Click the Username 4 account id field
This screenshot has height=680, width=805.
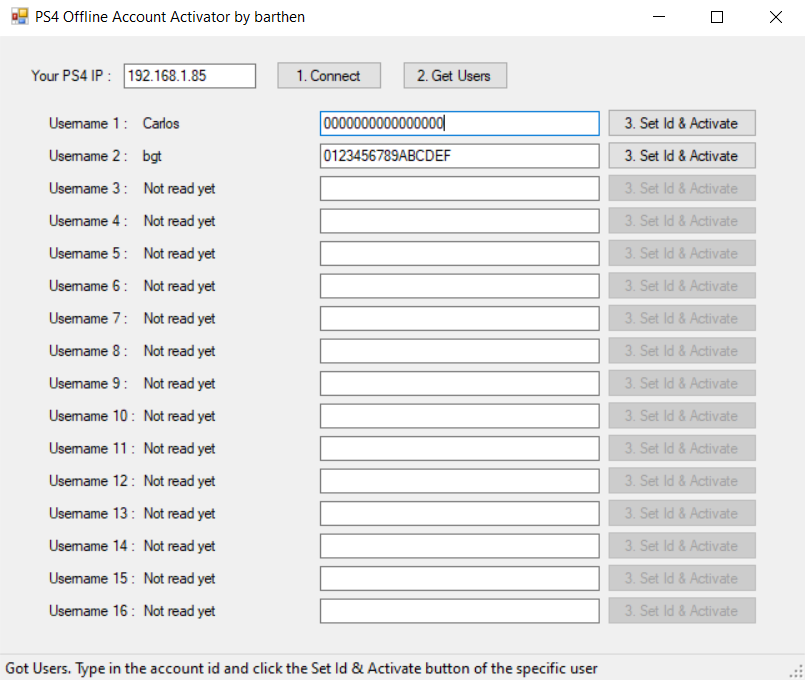tap(459, 221)
